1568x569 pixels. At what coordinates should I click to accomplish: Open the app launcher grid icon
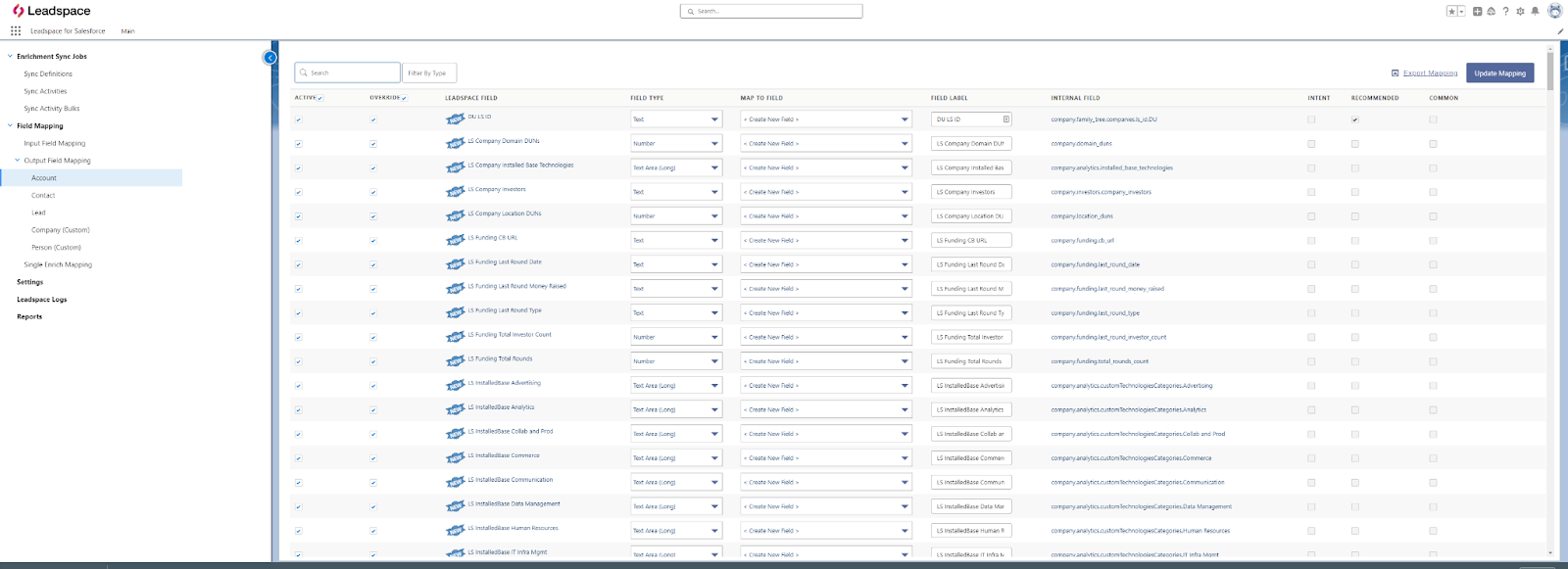point(16,30)
